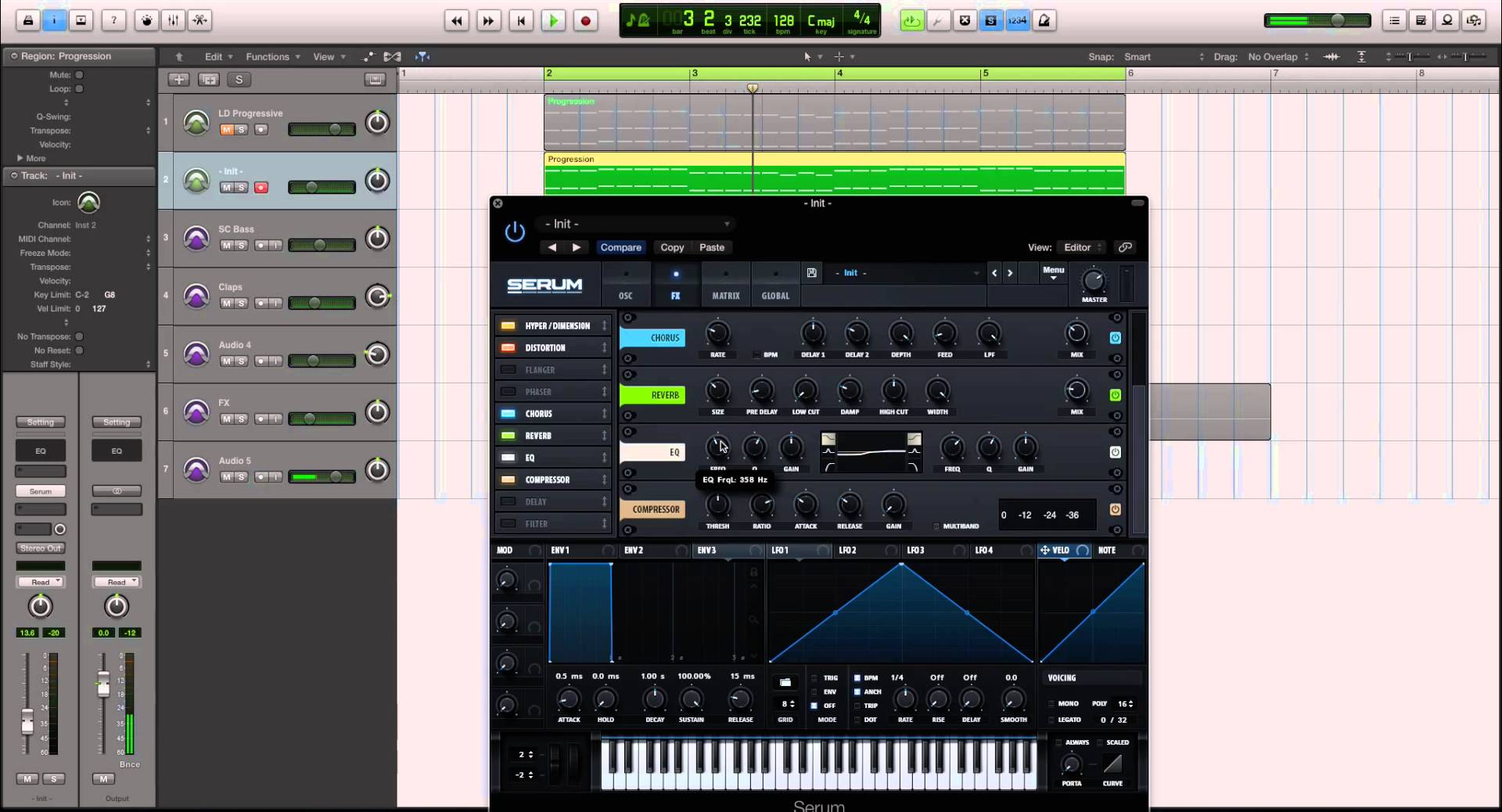The height and width of the screenshot is (812, 1502).
Task: Open the List Editors icon
Action: pos(1394,21)
